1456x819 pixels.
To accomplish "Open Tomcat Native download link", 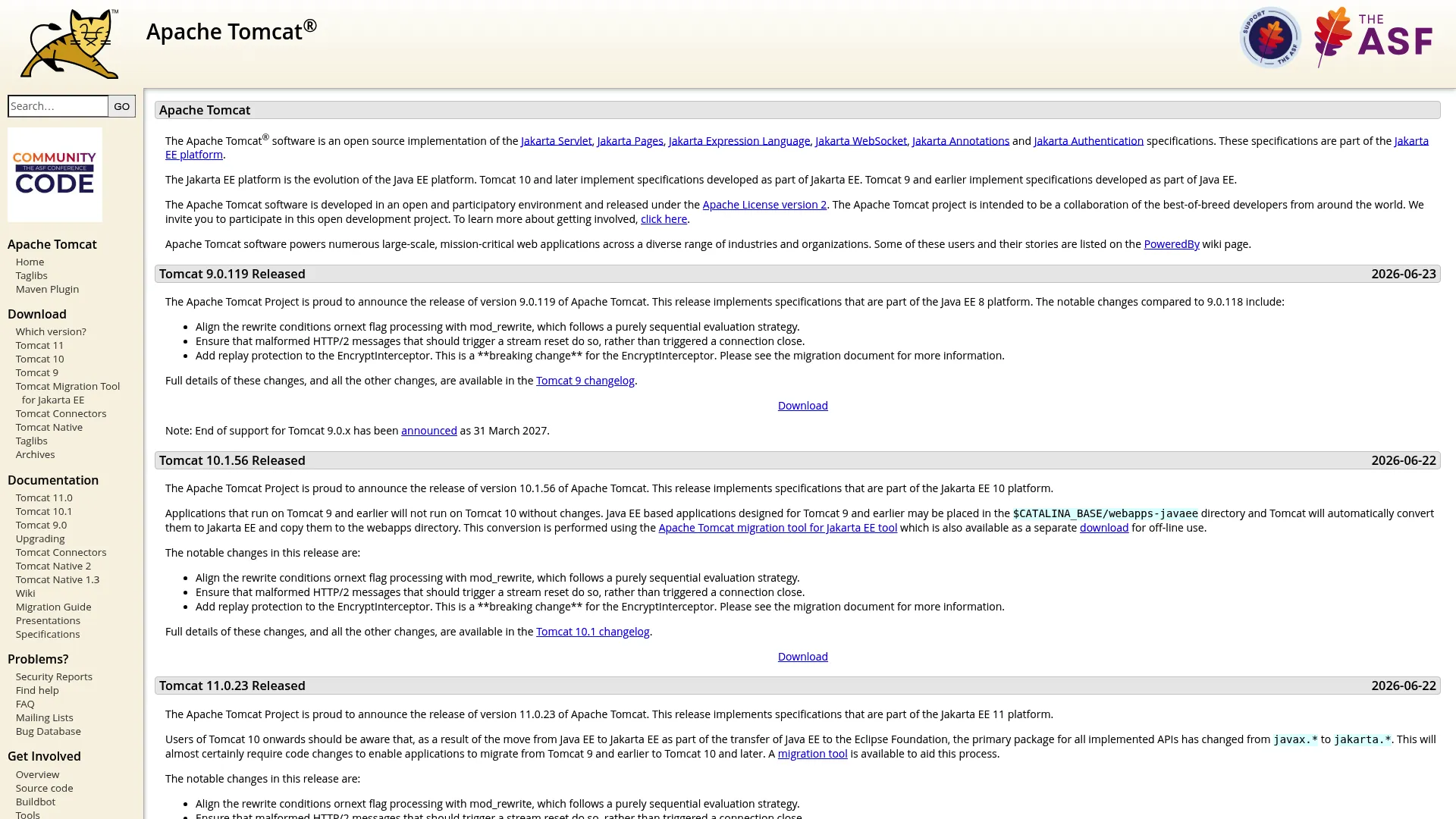I will [49, 427].
